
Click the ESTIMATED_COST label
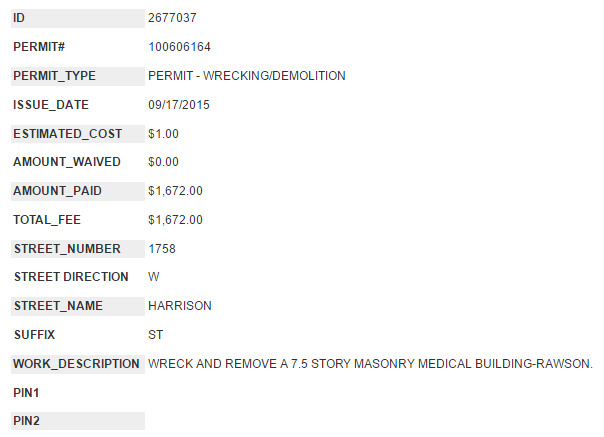click(x=67, y=134)
